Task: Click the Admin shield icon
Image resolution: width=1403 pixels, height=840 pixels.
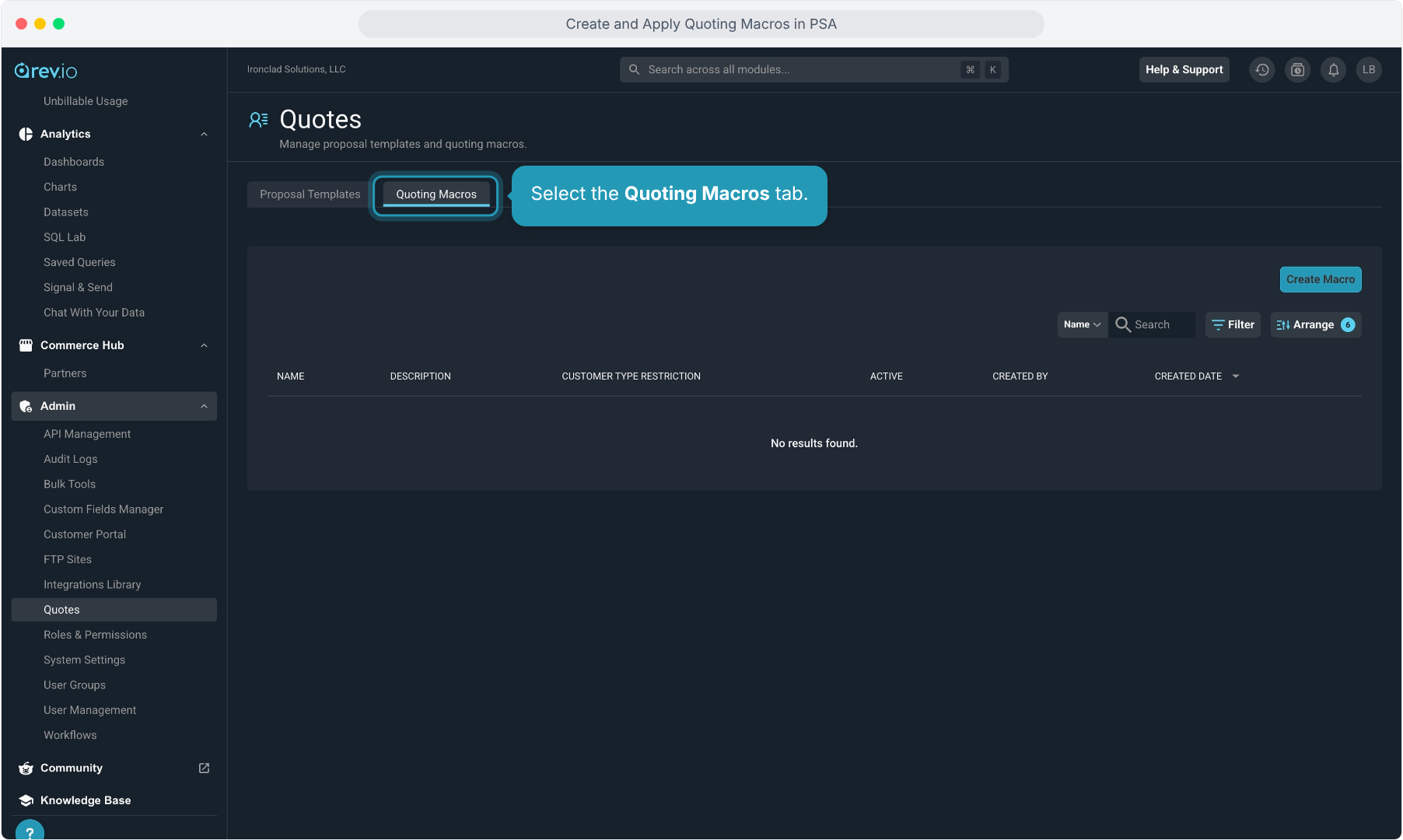Action: click(26, 406)
